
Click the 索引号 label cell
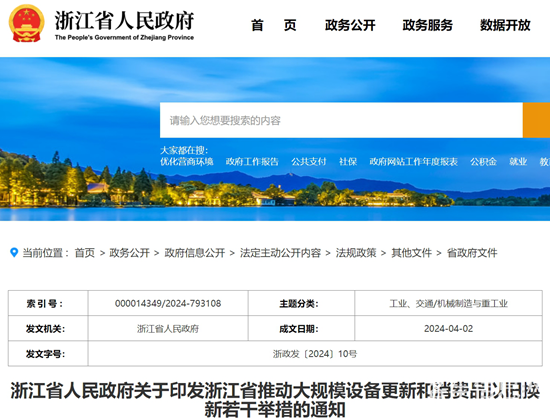pos(48,303)
